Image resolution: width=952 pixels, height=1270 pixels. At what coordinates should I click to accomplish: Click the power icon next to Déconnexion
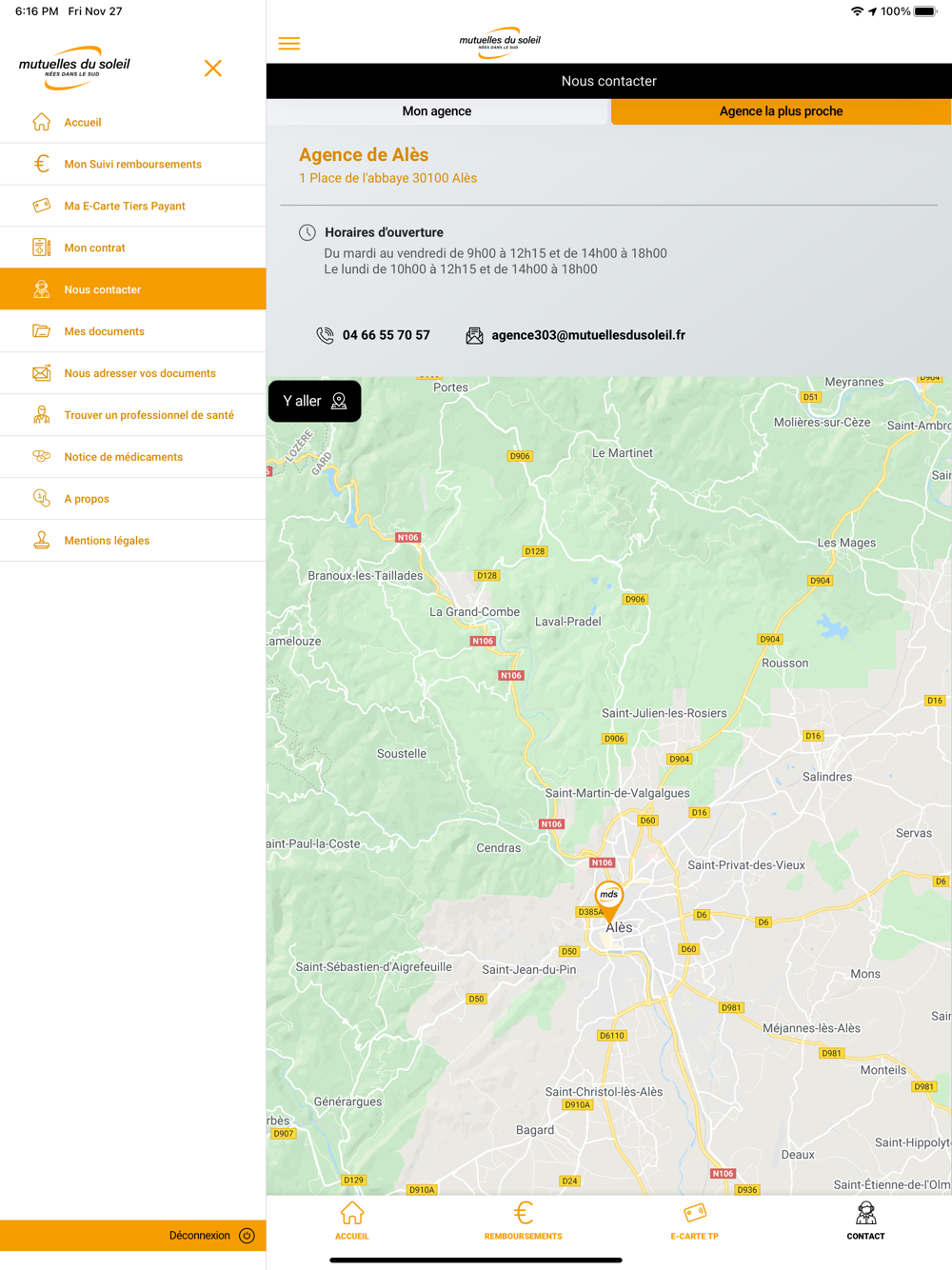tap(247, 1236)
